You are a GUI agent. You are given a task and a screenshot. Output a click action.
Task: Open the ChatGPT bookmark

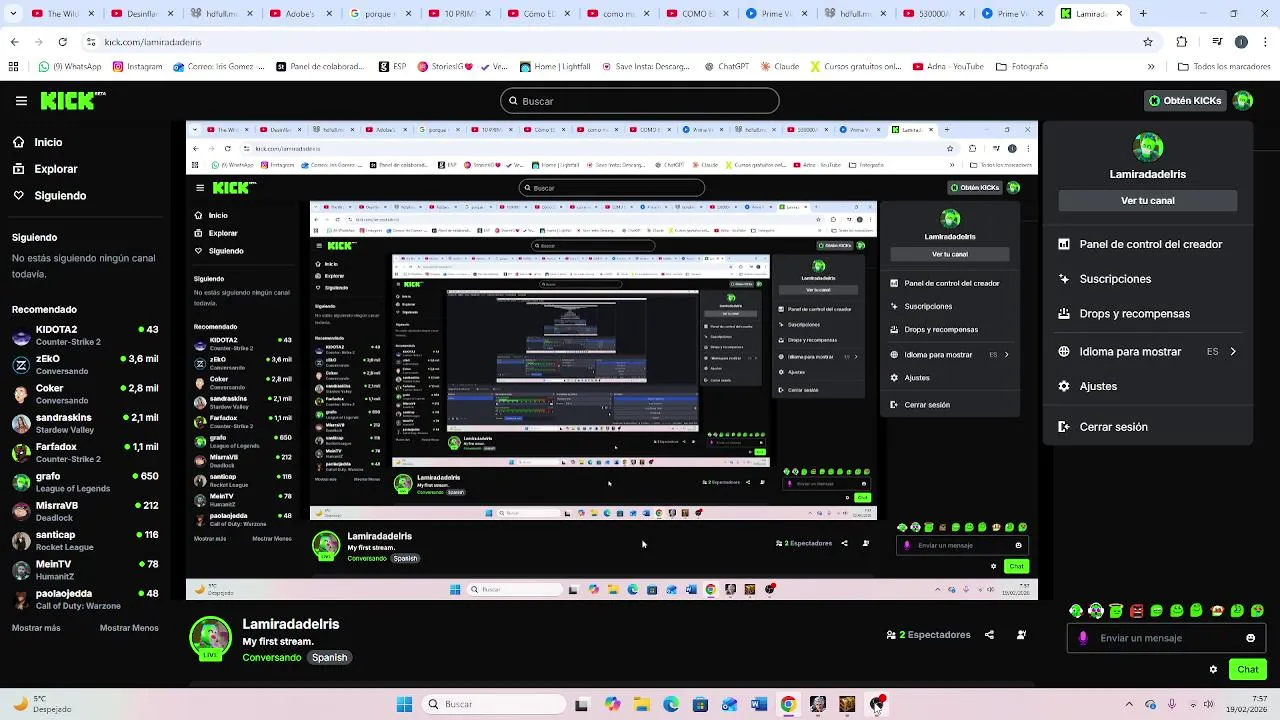click(x=726, y=67)
